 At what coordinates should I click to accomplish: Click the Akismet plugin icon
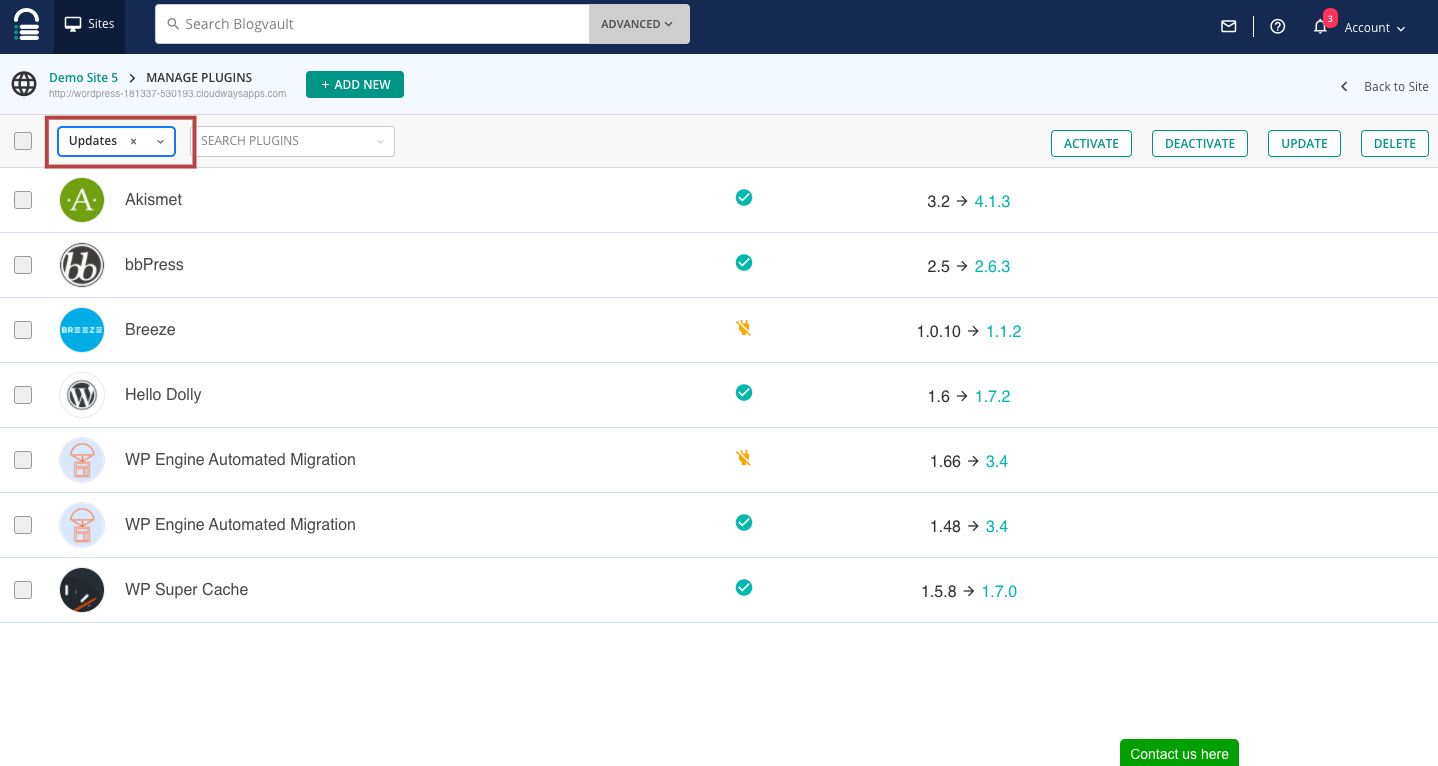pos(82,200)
